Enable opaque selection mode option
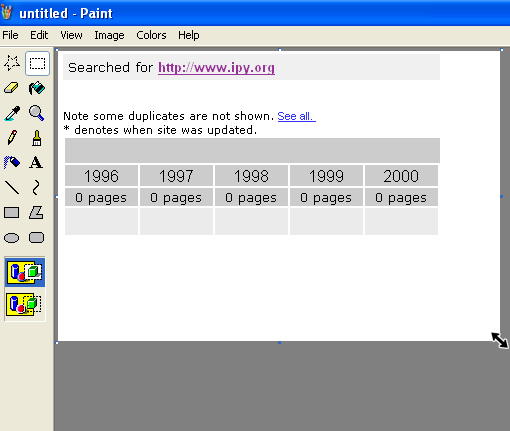The height and width of the screenshot is (431, 510). coord(25,272)
